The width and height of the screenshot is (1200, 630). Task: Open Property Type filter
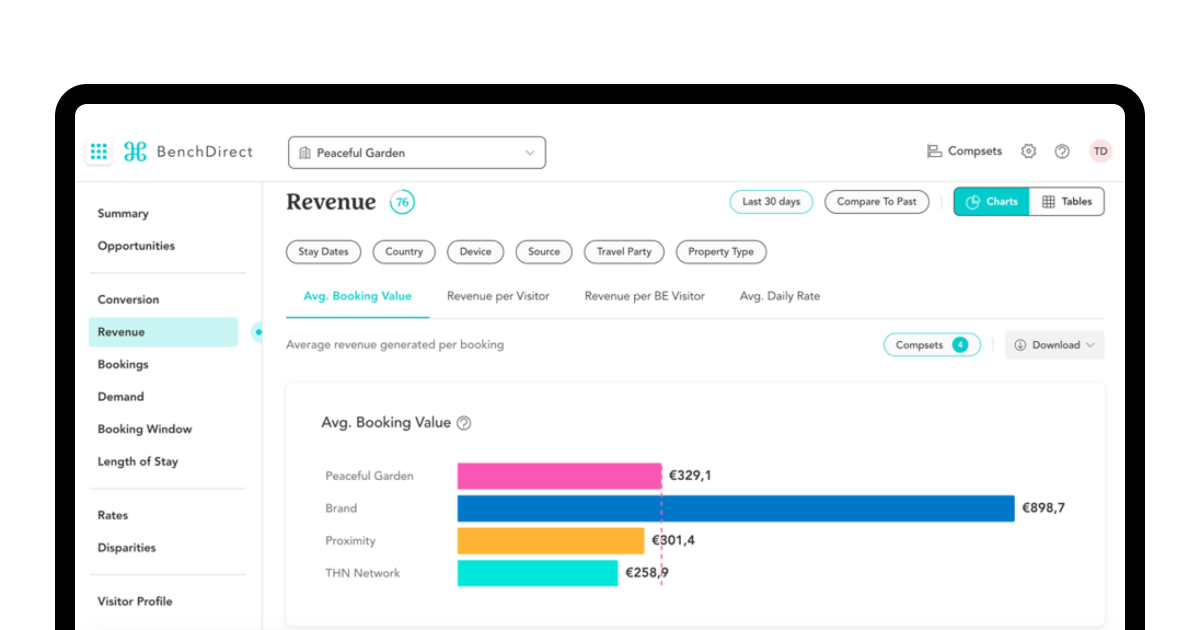coord(721,252)
